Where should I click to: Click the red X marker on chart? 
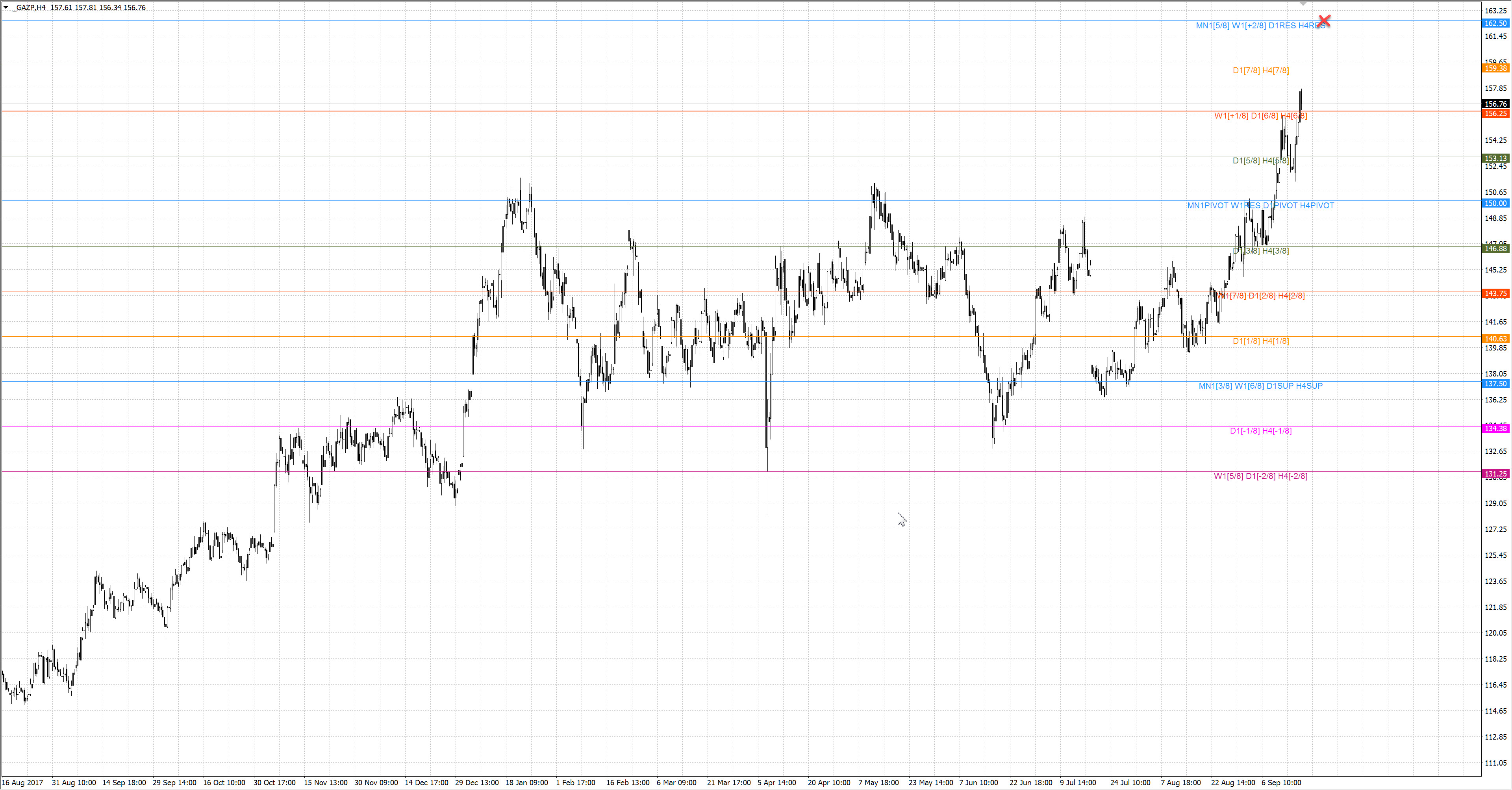coord(1323,21)
